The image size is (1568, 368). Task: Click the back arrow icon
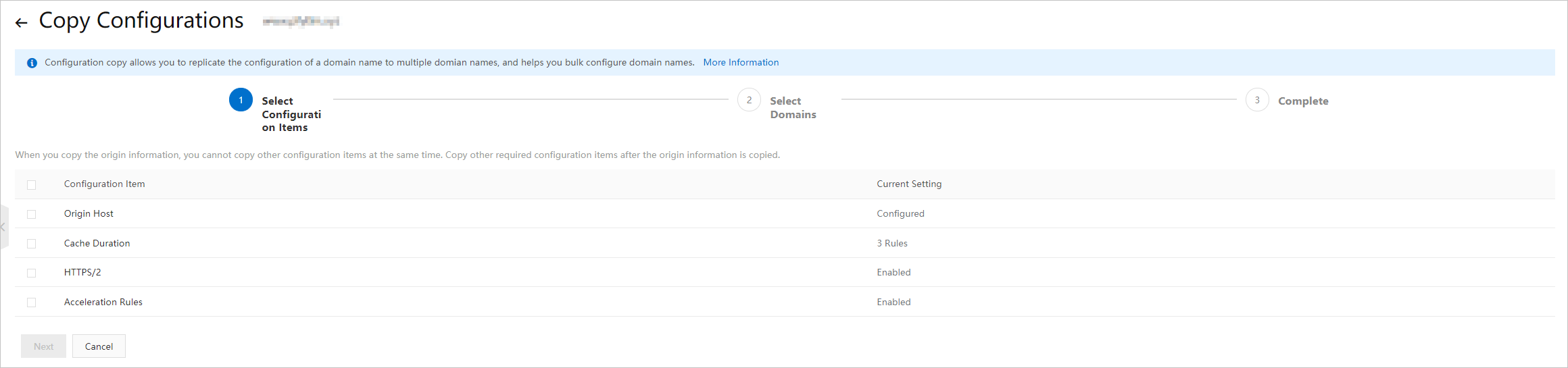click(x=22, y=23)
